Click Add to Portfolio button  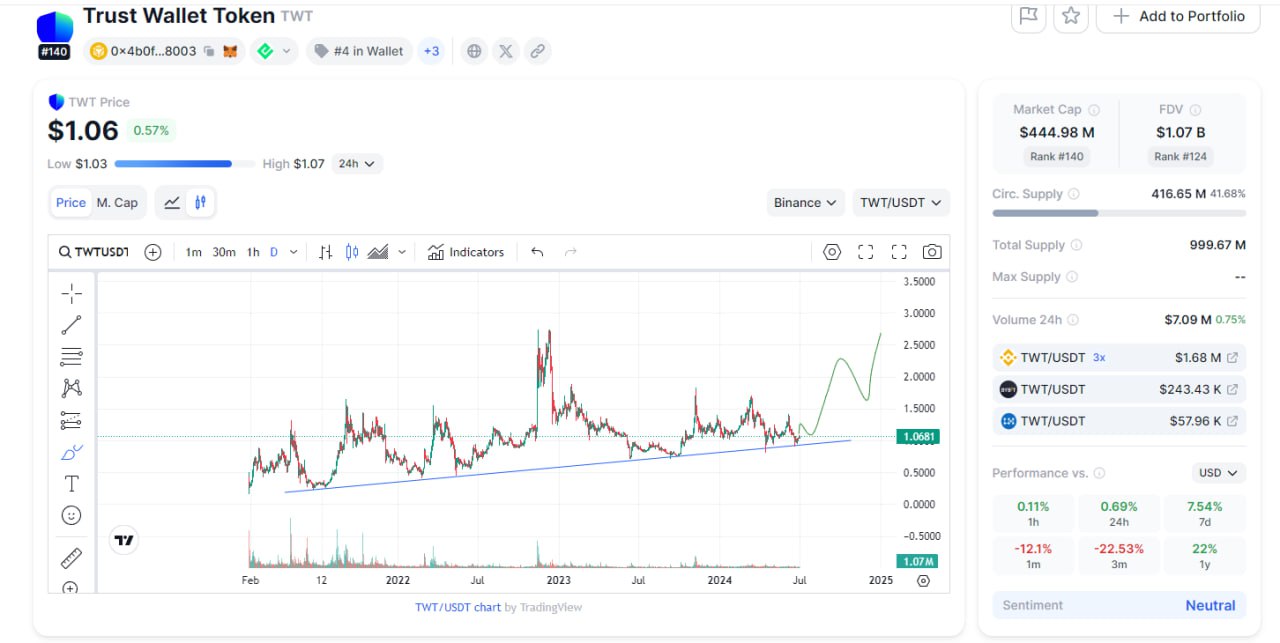1178,16
